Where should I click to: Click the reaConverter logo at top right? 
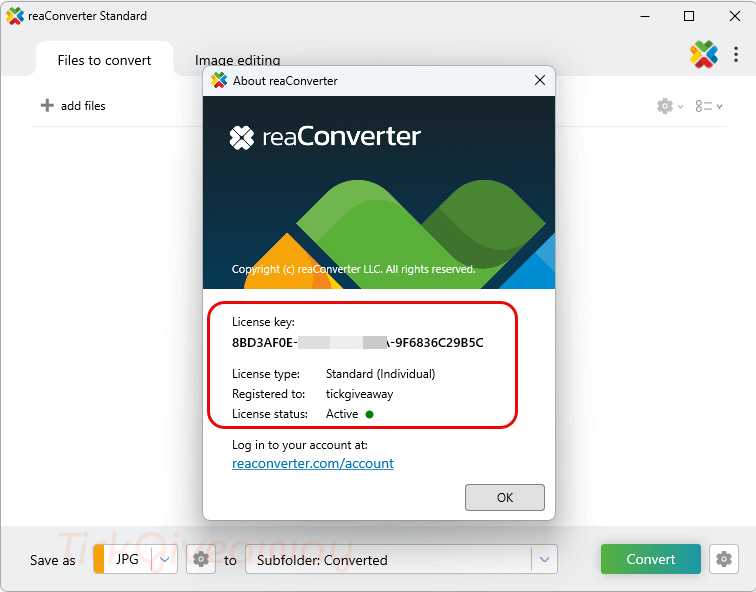coord(703,54)
